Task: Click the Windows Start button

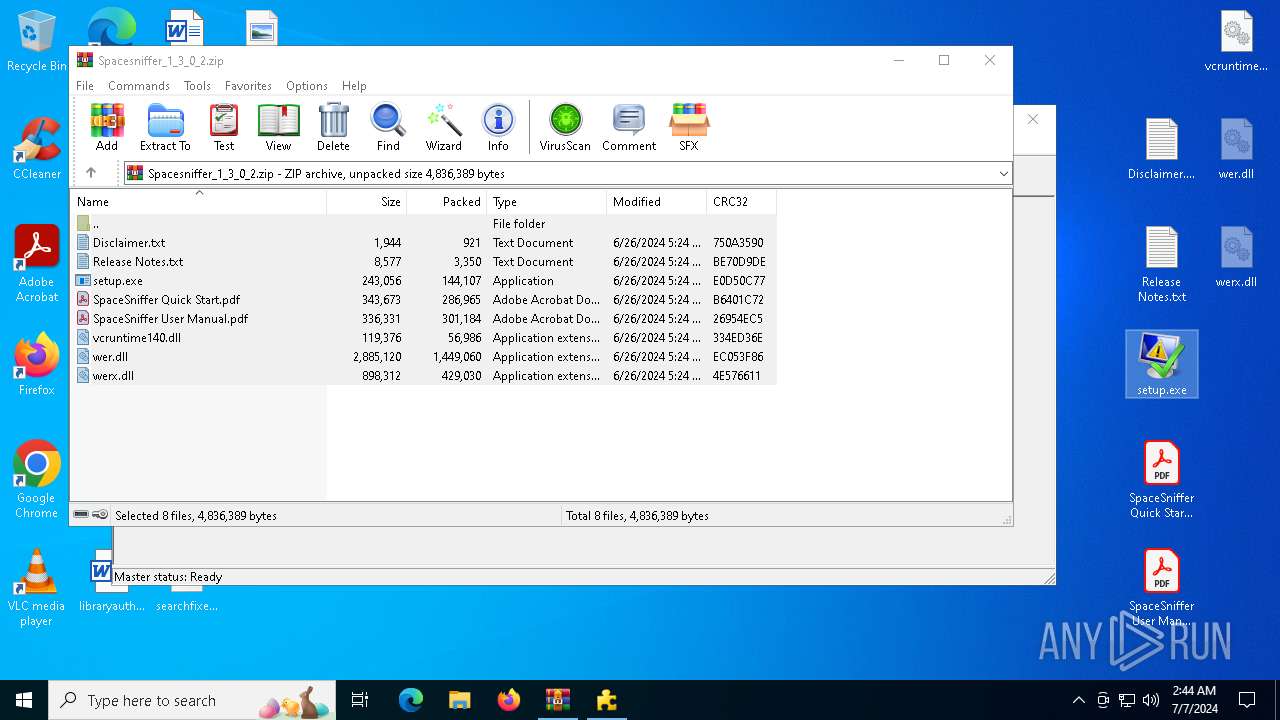Action: pyautogui.click(x=24, y=700)
